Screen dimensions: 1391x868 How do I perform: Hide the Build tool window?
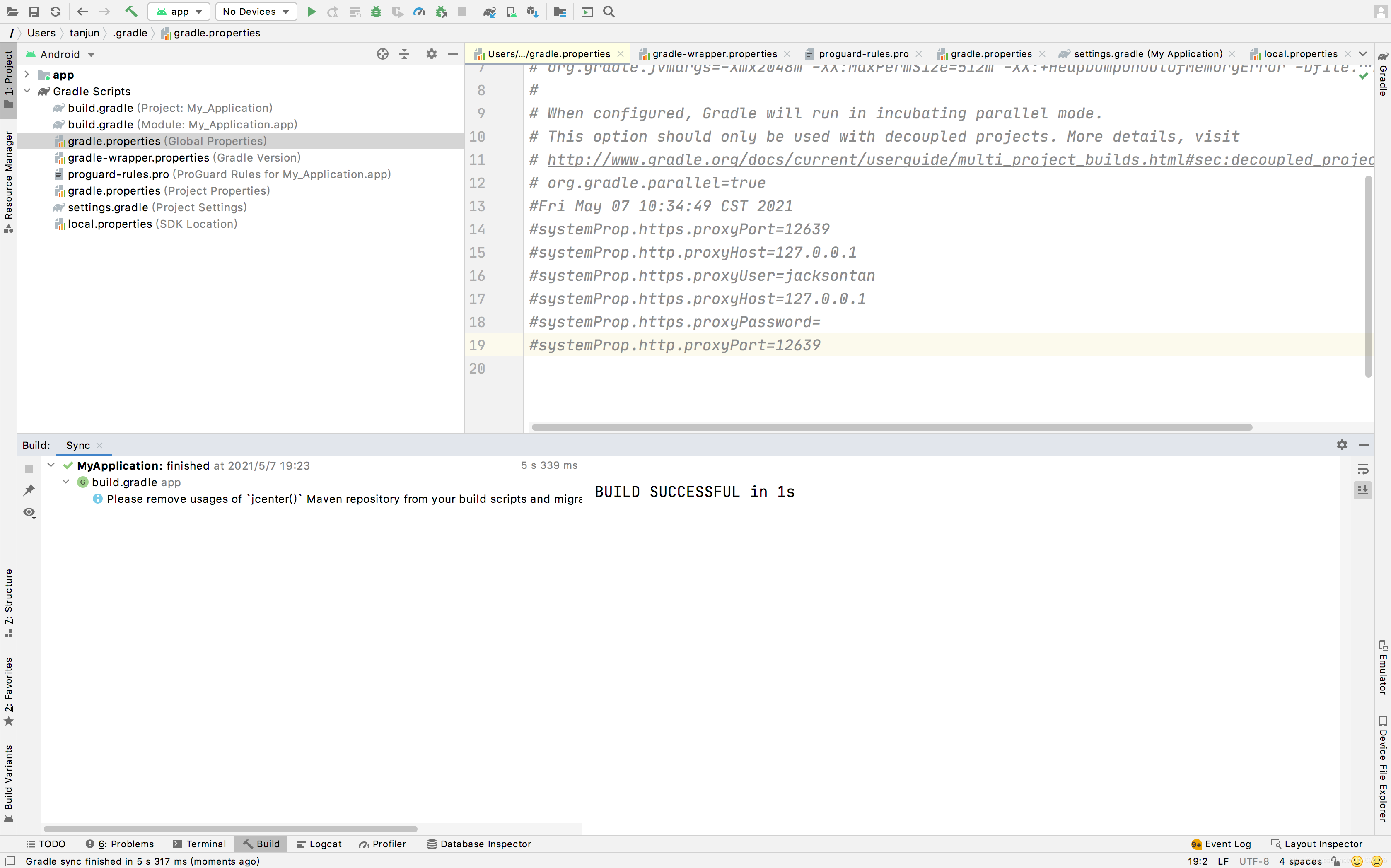(x=1364, y=445)
